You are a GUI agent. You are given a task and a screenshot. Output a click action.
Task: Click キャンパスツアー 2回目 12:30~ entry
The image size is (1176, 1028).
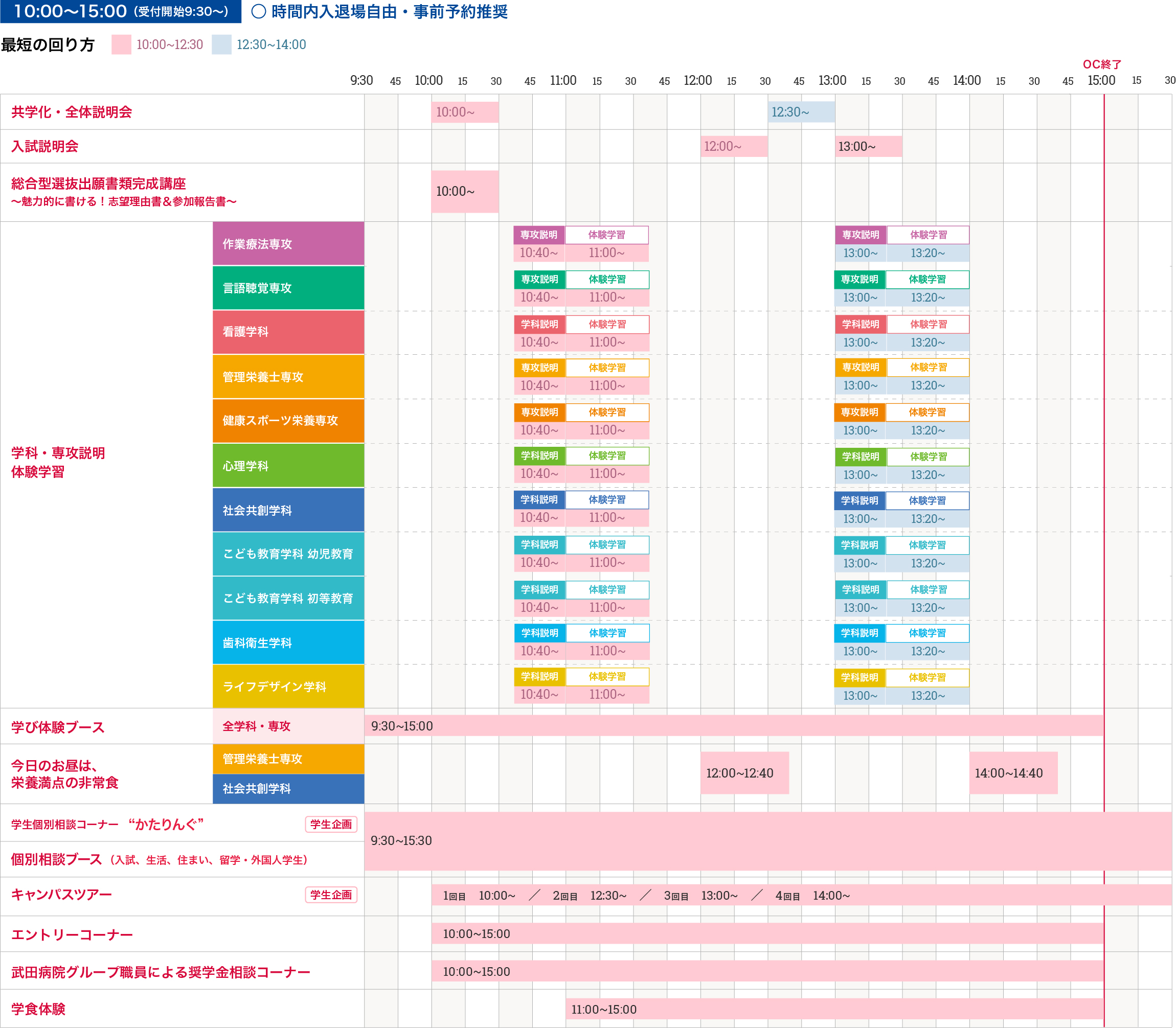pyautogui.click(x=590, y=896)
